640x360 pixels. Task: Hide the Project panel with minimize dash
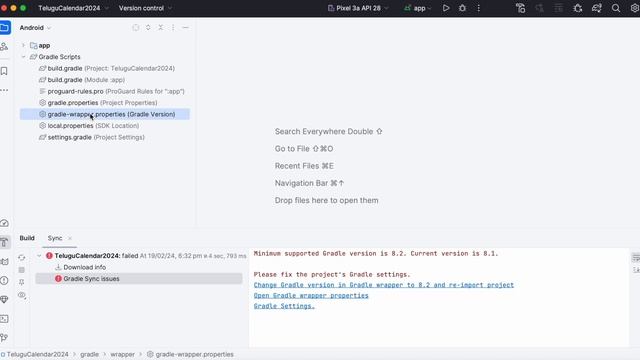pyautogui.click(x=185, y=27)
